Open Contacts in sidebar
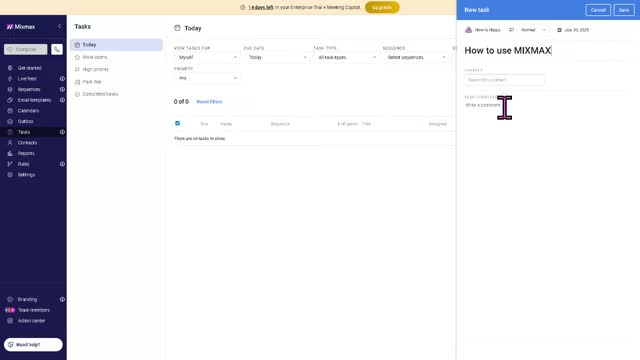 [x=27, y=143]
